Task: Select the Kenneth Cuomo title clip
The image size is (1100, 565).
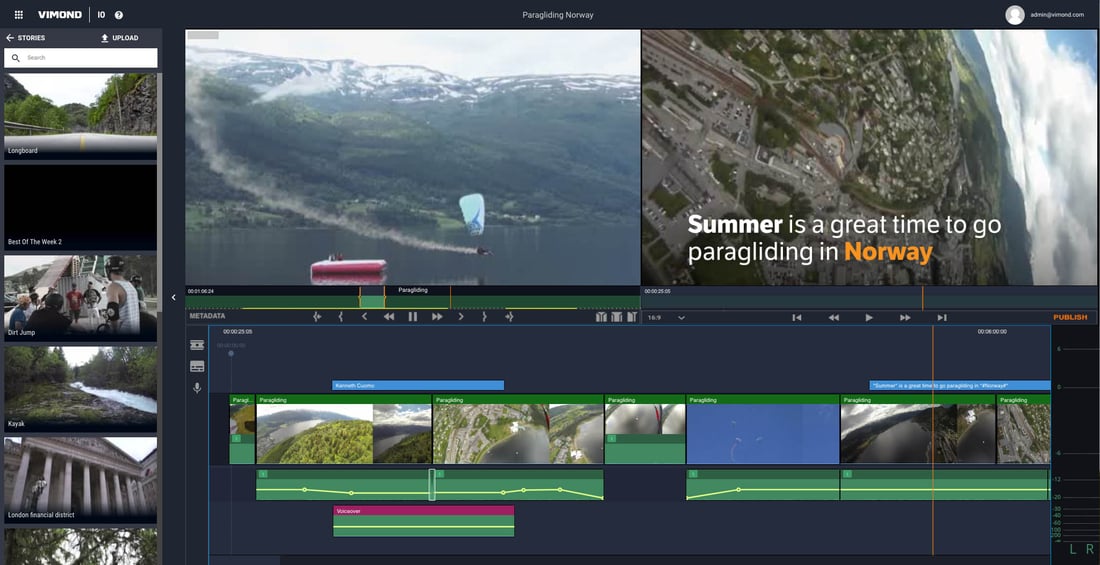Action: click(x=418, y=385)
